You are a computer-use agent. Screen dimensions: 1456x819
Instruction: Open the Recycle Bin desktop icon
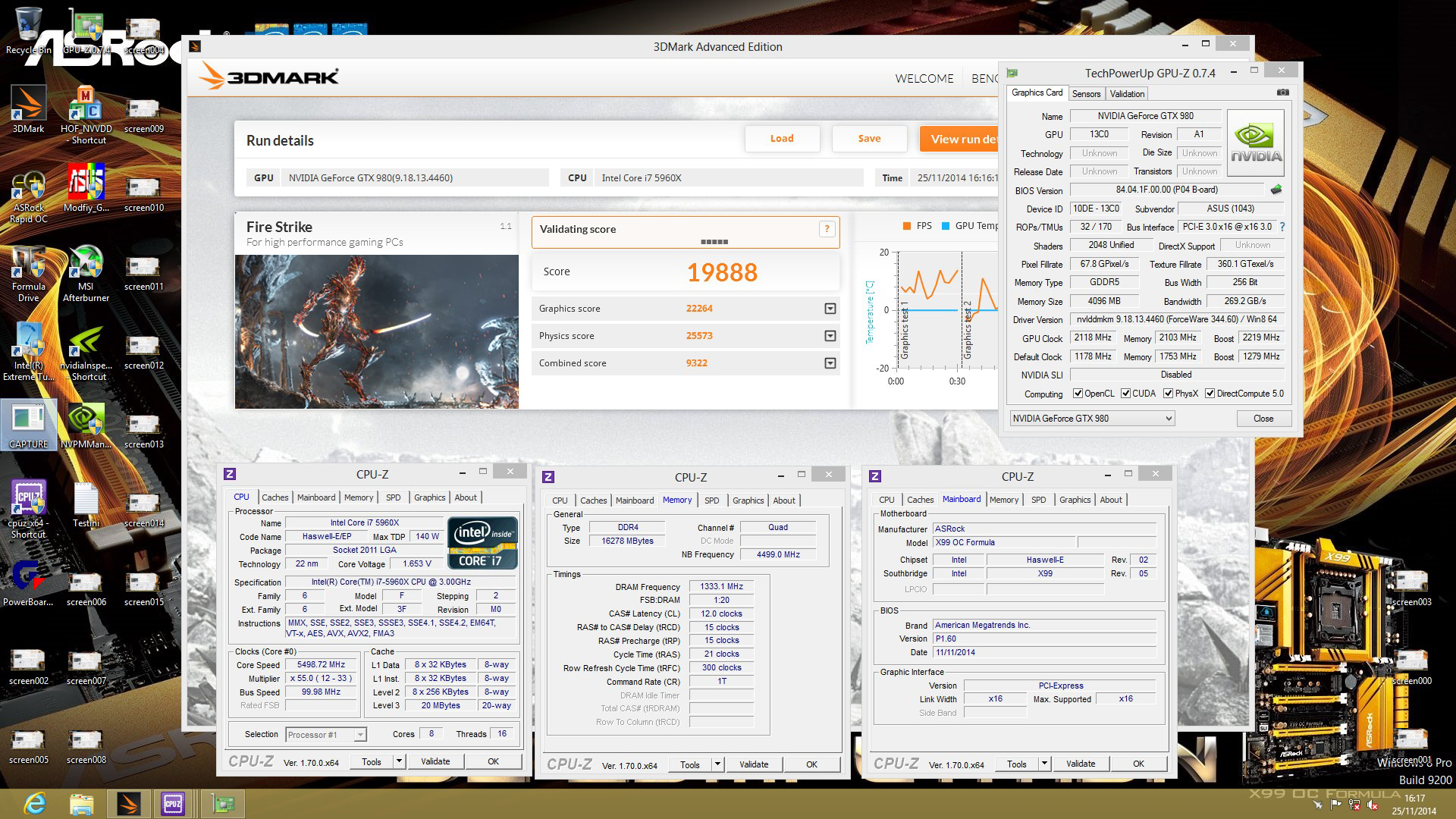pos(28,30)
